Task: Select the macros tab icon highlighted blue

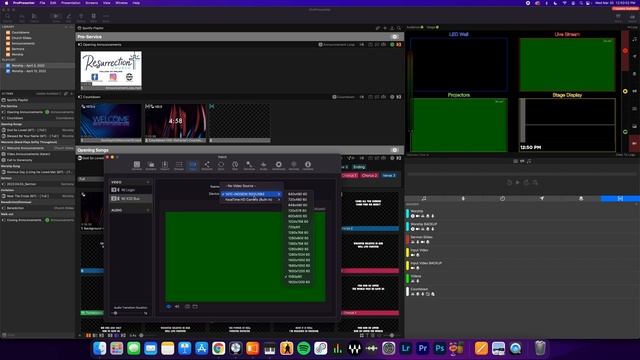Action: (620, 198)
